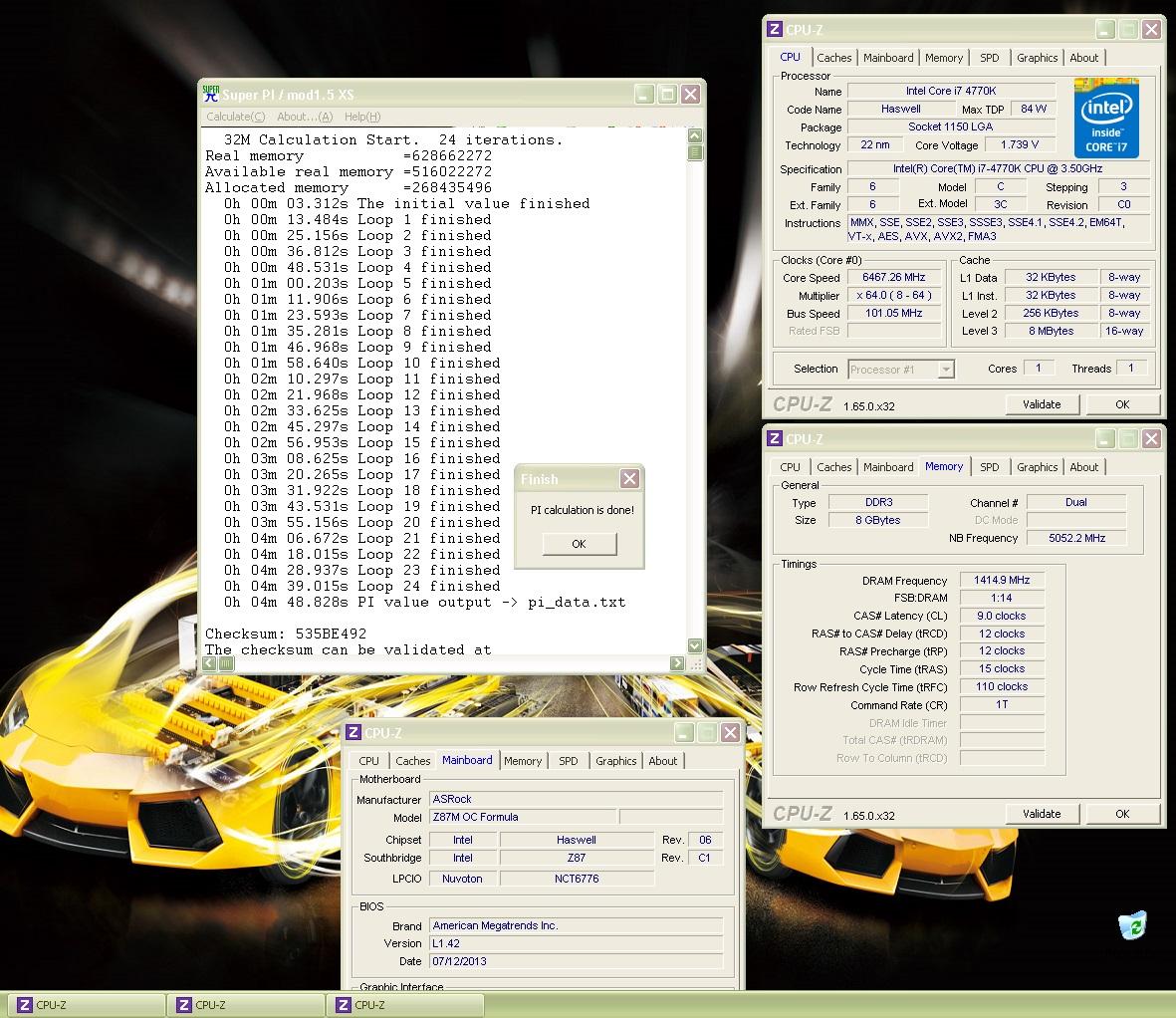Select Memory tab in the Mainboard CPU-Z window
The image size is (1176, 1018).
[x=523, y=761]
